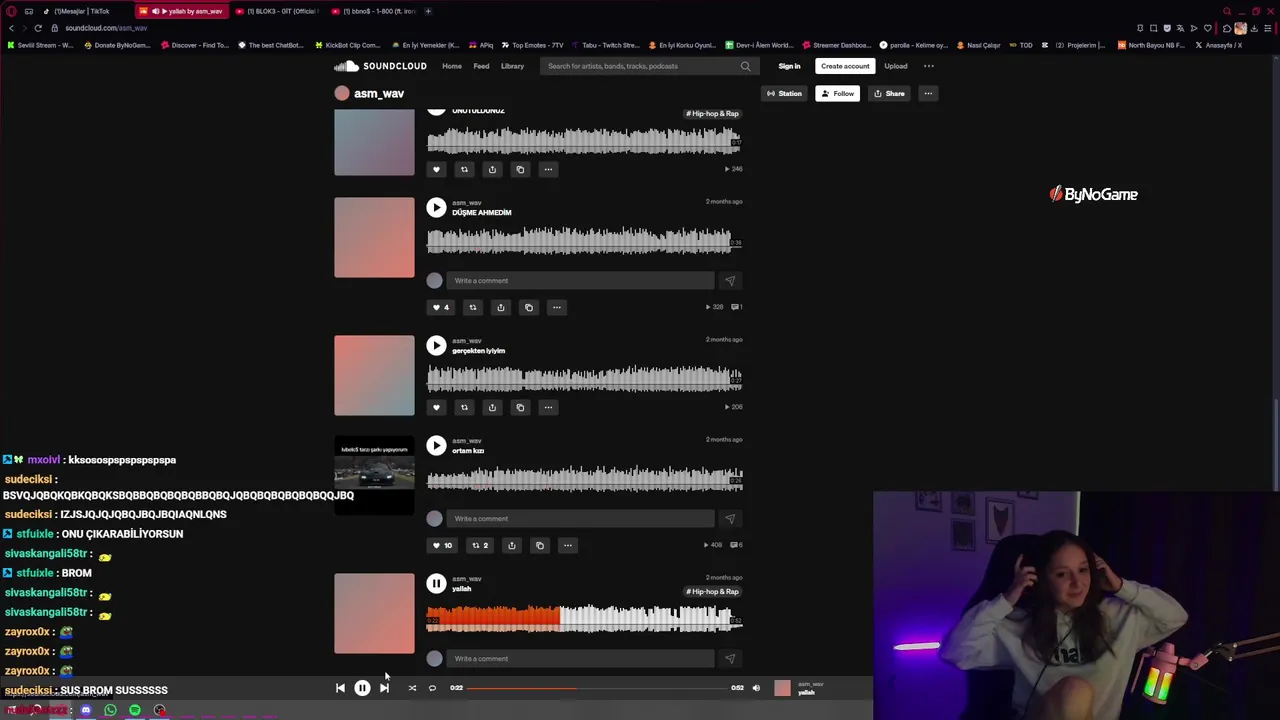This screenshot has width=1280, height=720.
Task: Share the asm_wav profile
Action: point(889,93)
